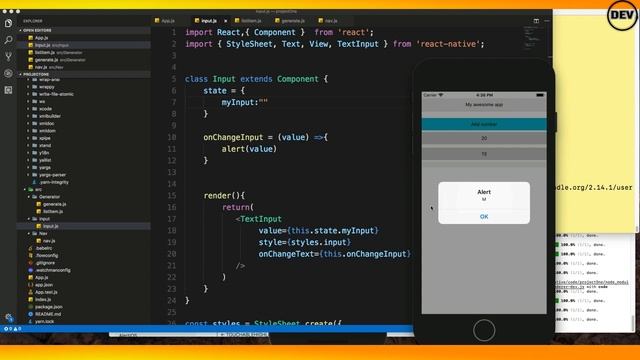The width and height of the screenshot is (640, 360).
Task: Open nav.js in the Nav folder
Action: point(84,241)
